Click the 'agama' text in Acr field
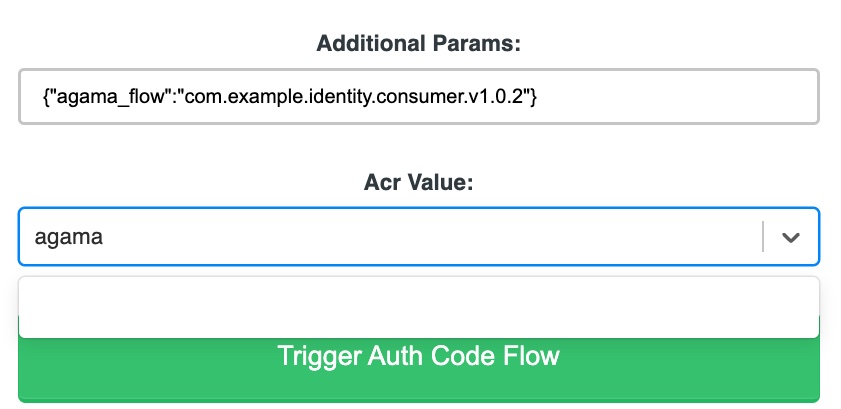The height and width of the screenshot is (409, 841). pos(68,236)
